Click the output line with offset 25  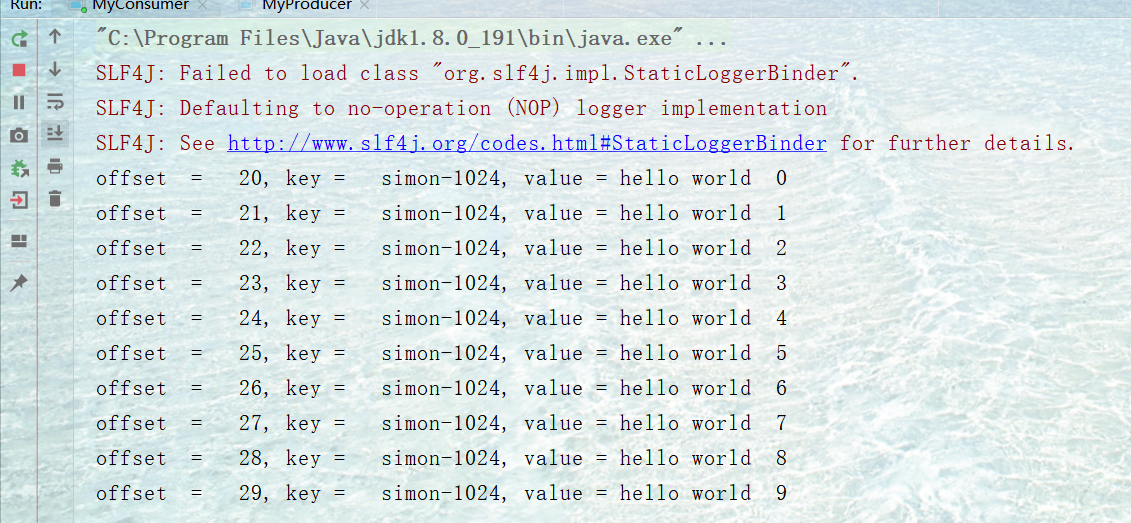tap(441, 353)
